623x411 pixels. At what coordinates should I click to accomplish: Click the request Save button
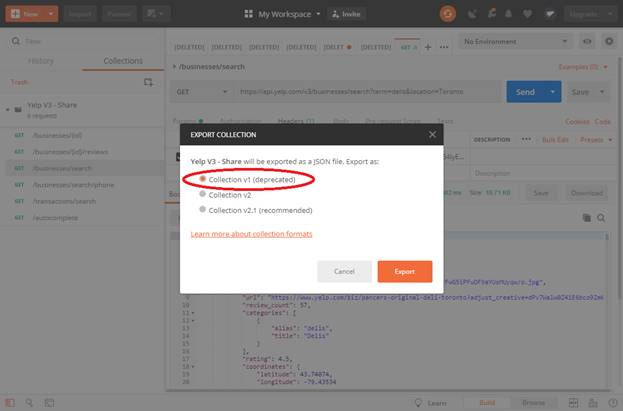580,92
